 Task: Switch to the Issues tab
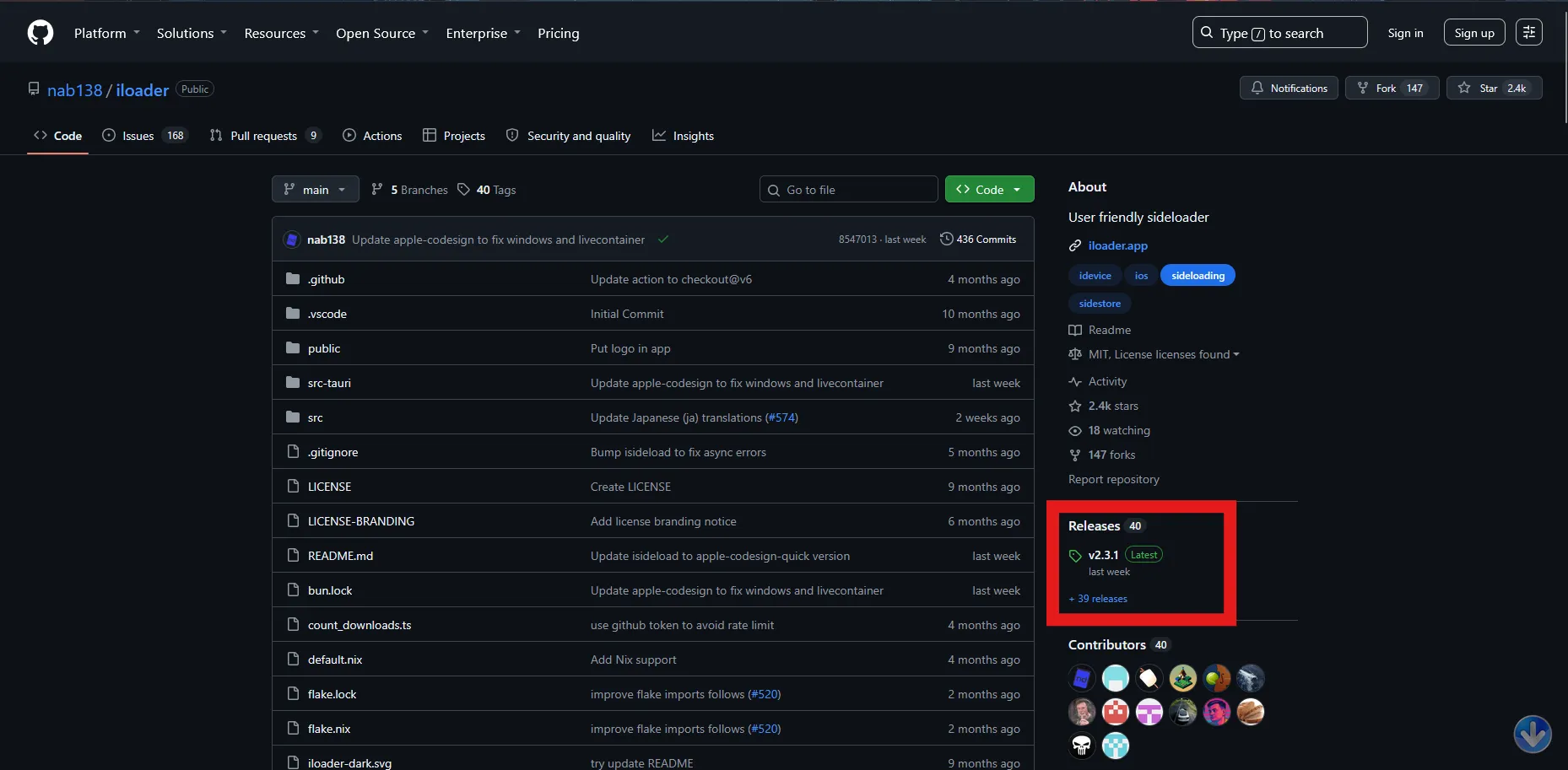tap(144, 136)
